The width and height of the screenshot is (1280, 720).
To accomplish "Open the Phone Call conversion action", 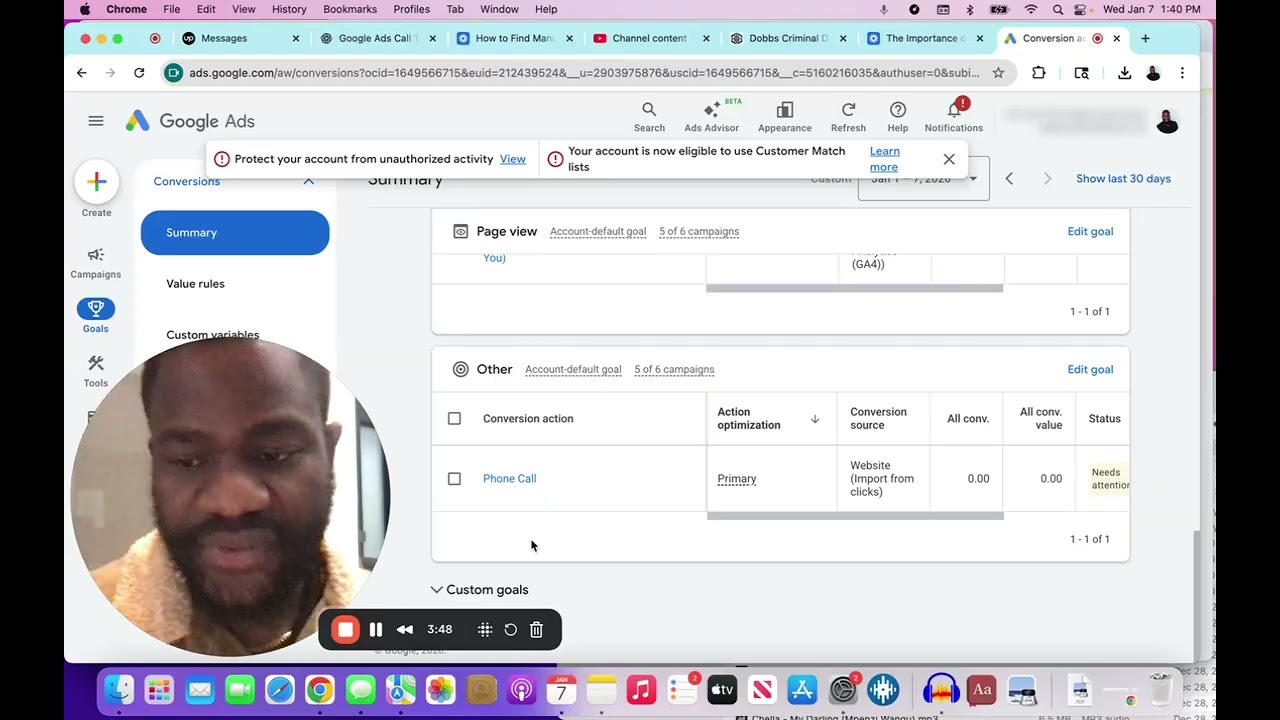I will click(x=510, y=479).
